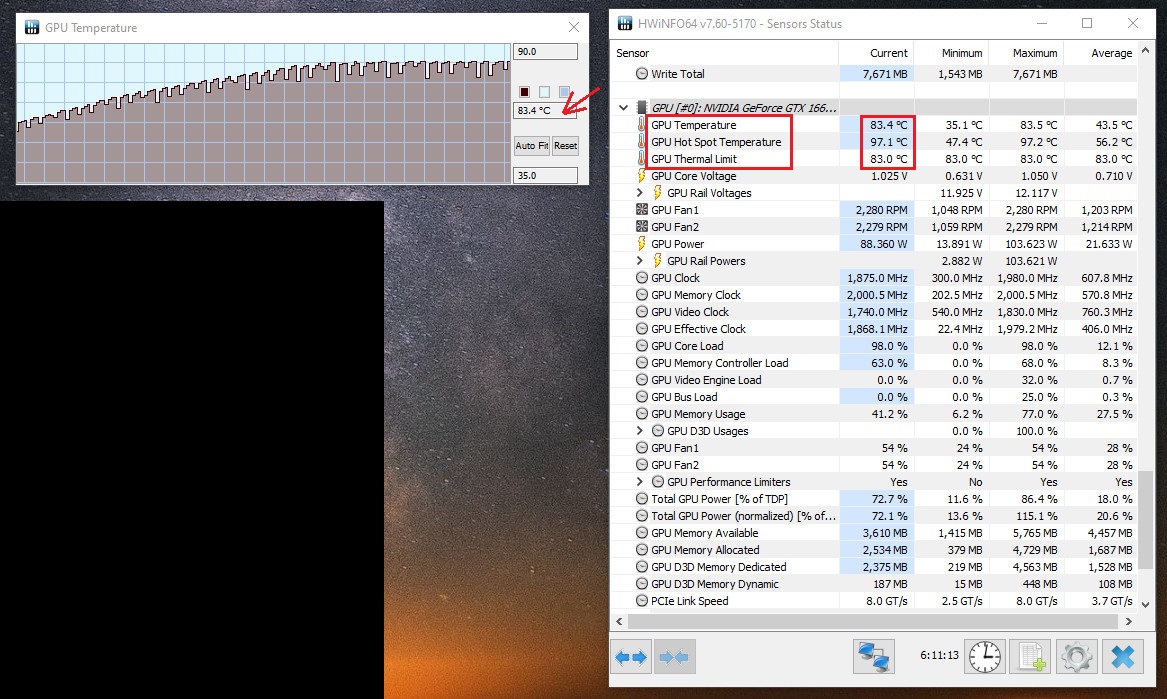The image size is (1167, 699).
Task: Expand GPU Rail Powers
Action: pyautogui.click(x=639, y=261)
